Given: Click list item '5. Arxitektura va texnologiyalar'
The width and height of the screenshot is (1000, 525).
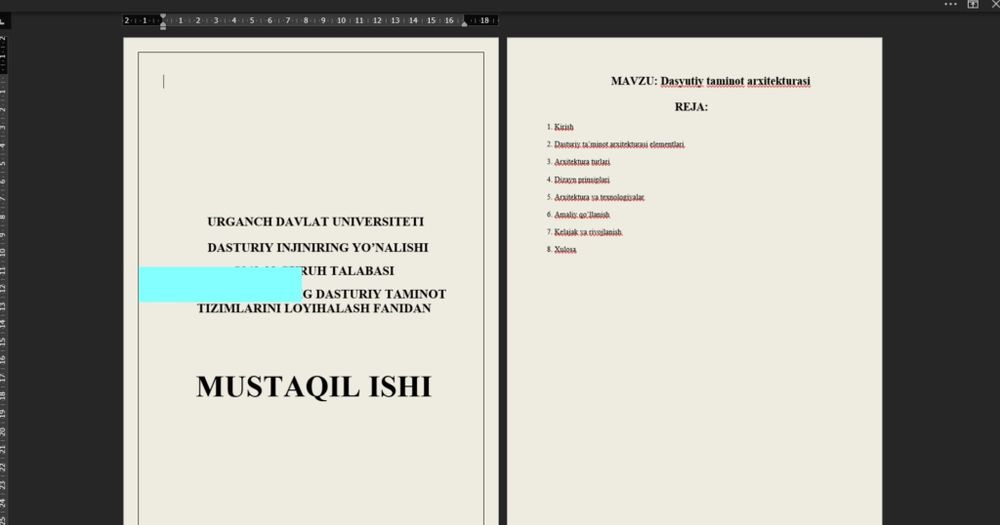Looking at the screenshot, I should [x=596, y=197].
